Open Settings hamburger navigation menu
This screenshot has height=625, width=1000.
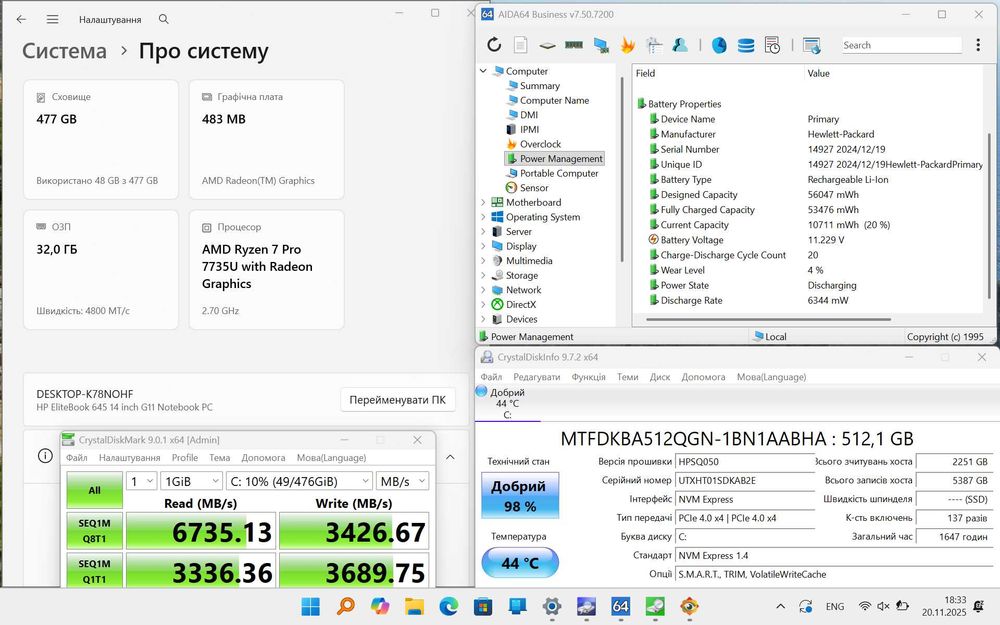[x=52, y=19]
